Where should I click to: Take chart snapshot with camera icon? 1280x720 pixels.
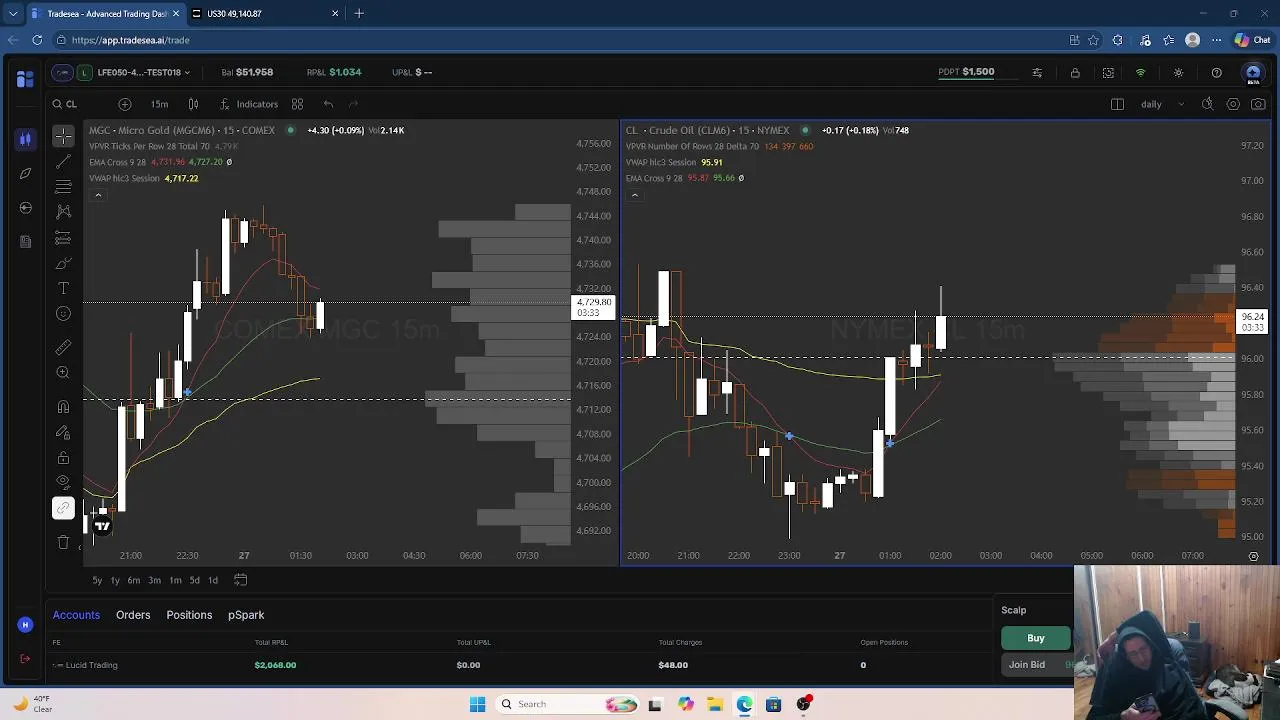pos(1258,104)
